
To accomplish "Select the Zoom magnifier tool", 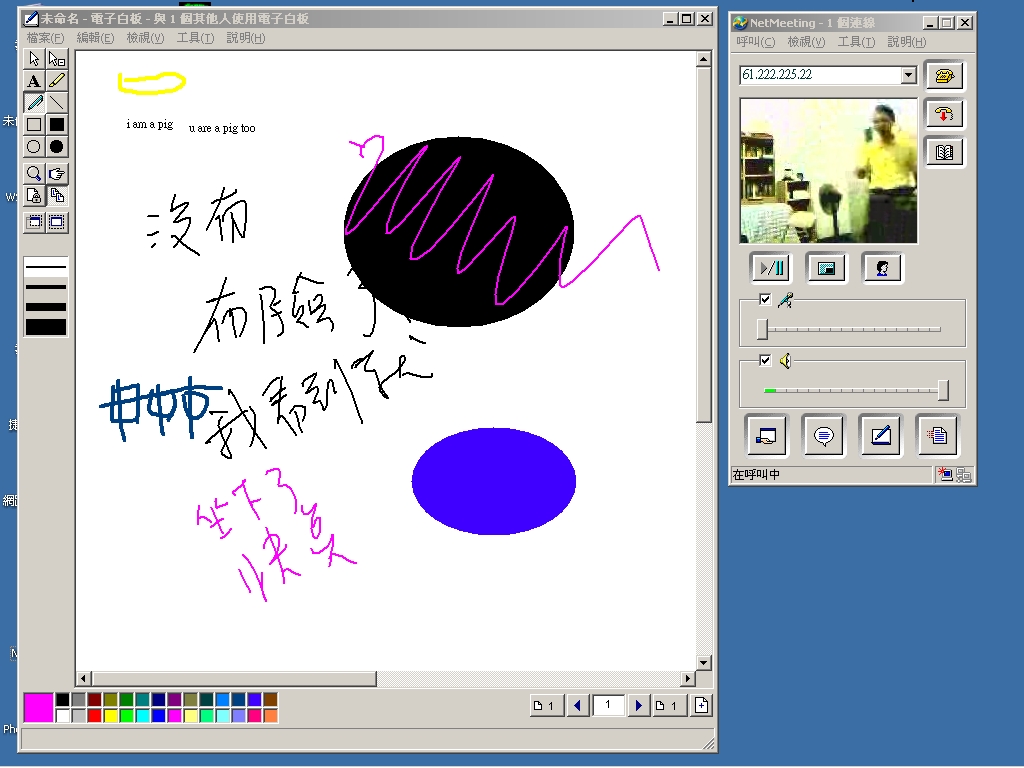I will point(34,173).
